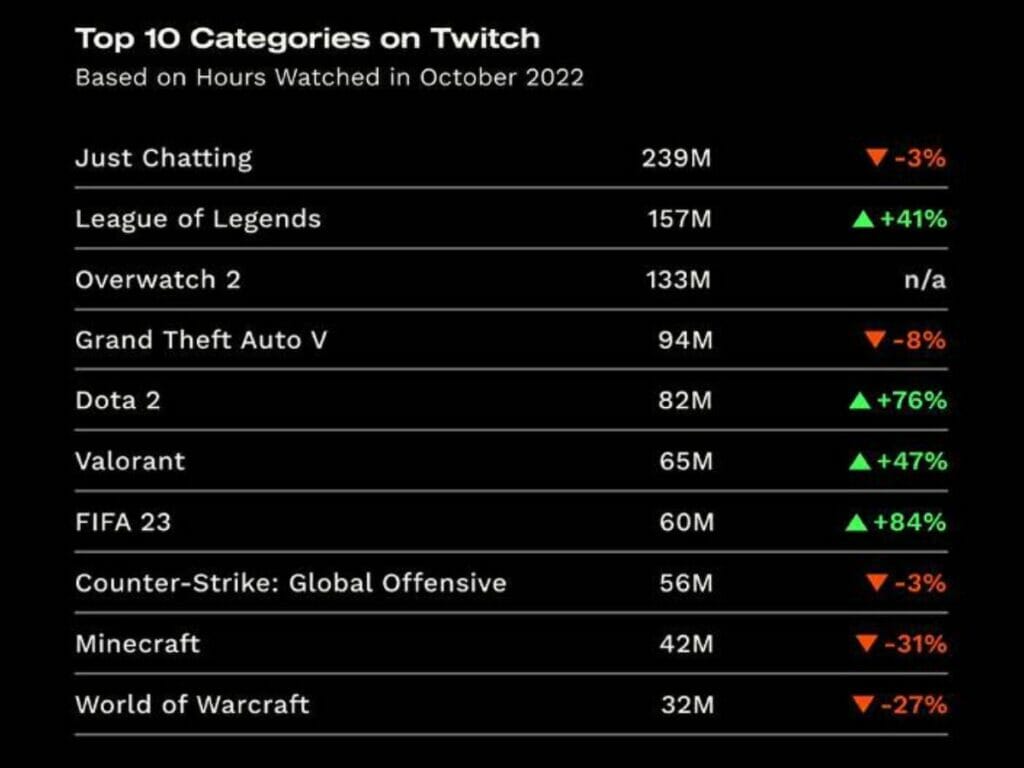This screenshot has width=1024, height=768.
Task: Click the 157M value for League of Legends
Action: click(x=678, y=219)
